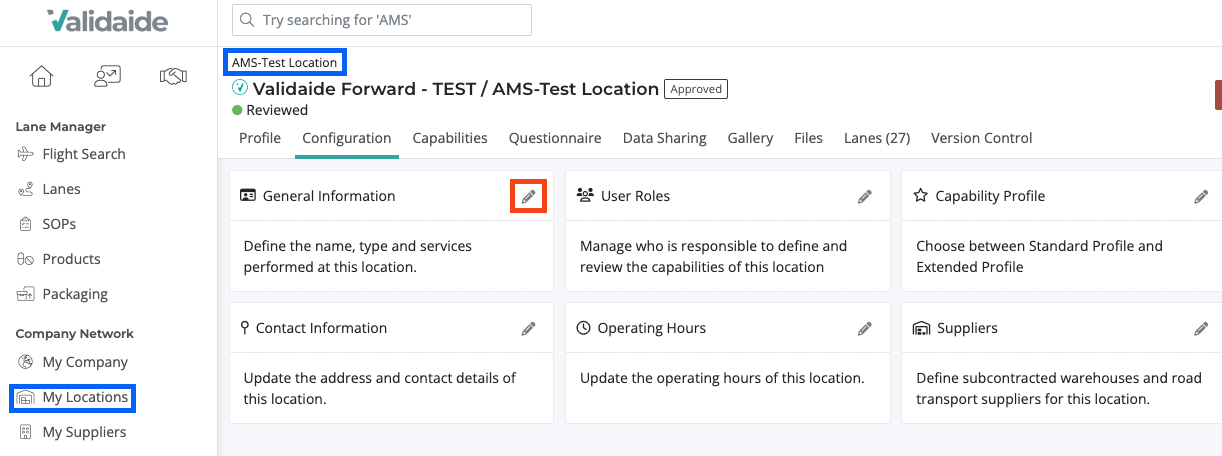Click the Packaging icon in sidebar

click(26, 294)
